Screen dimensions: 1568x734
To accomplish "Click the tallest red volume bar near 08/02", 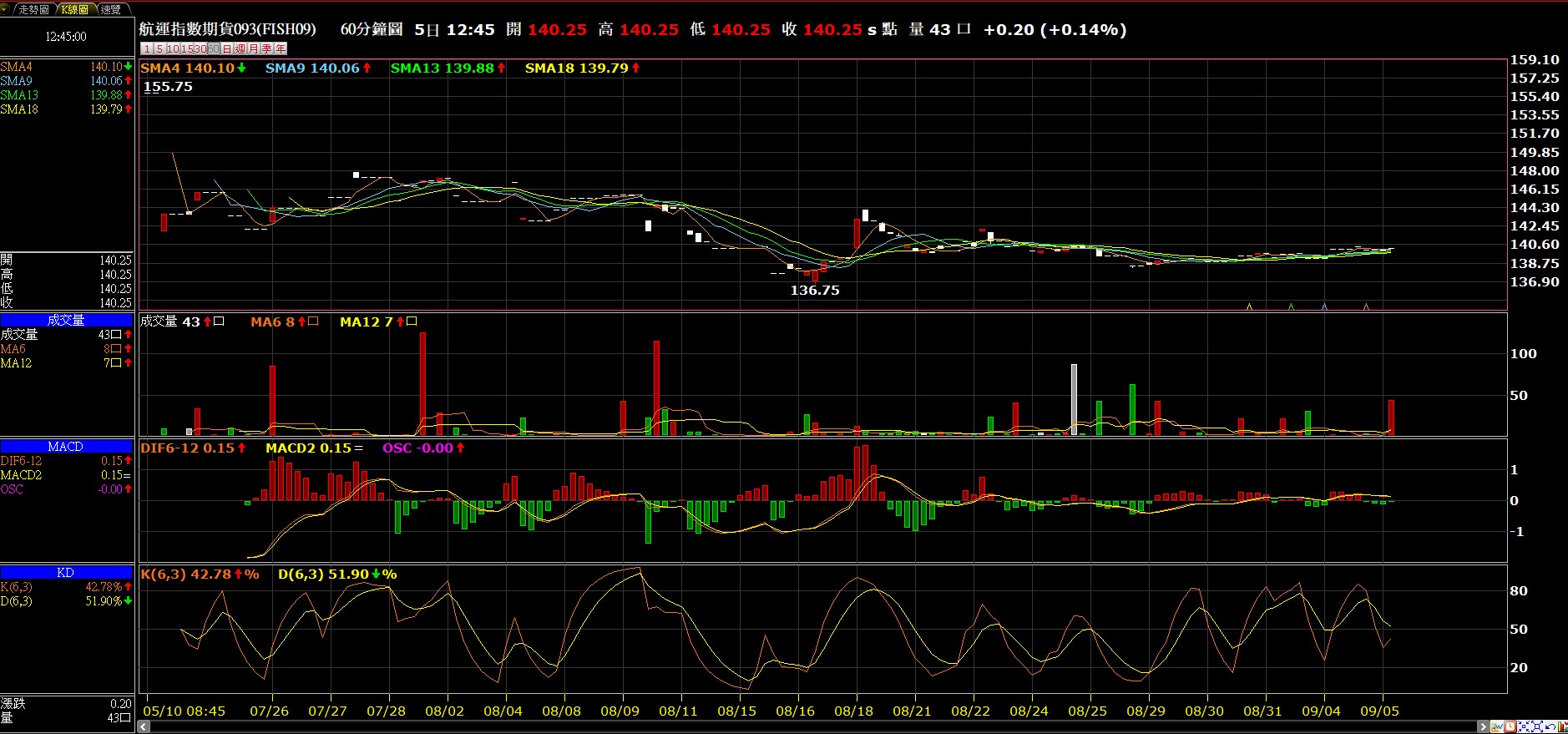I will [x=422, y=383].
